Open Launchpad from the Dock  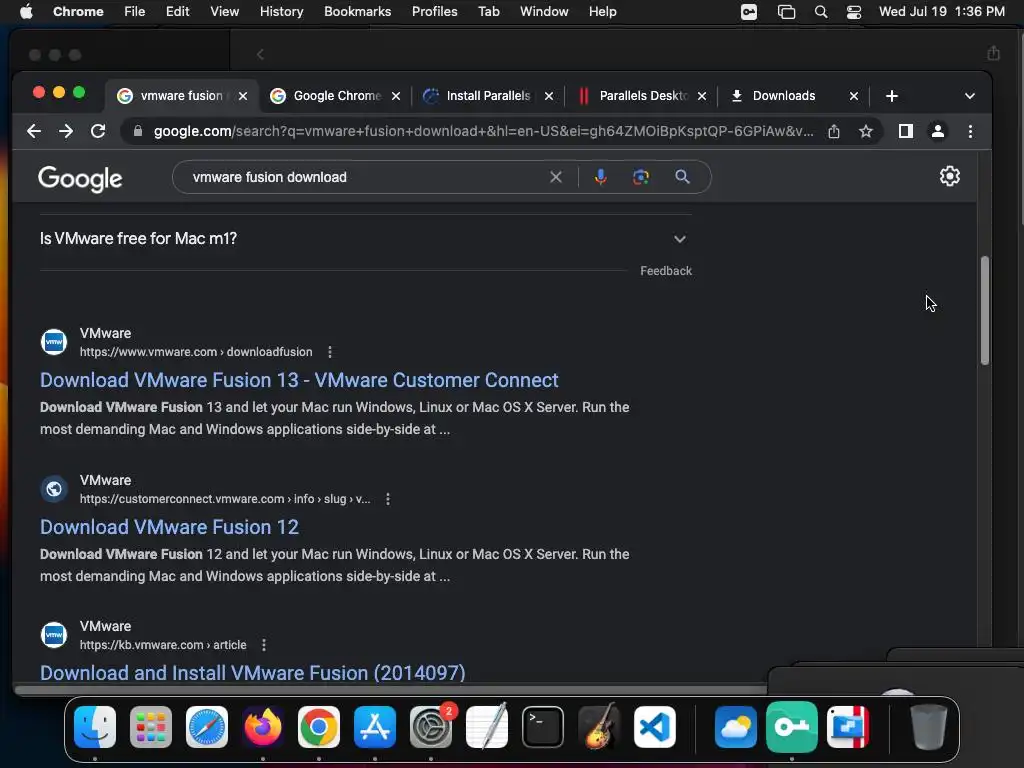click(x=151, y=727)
